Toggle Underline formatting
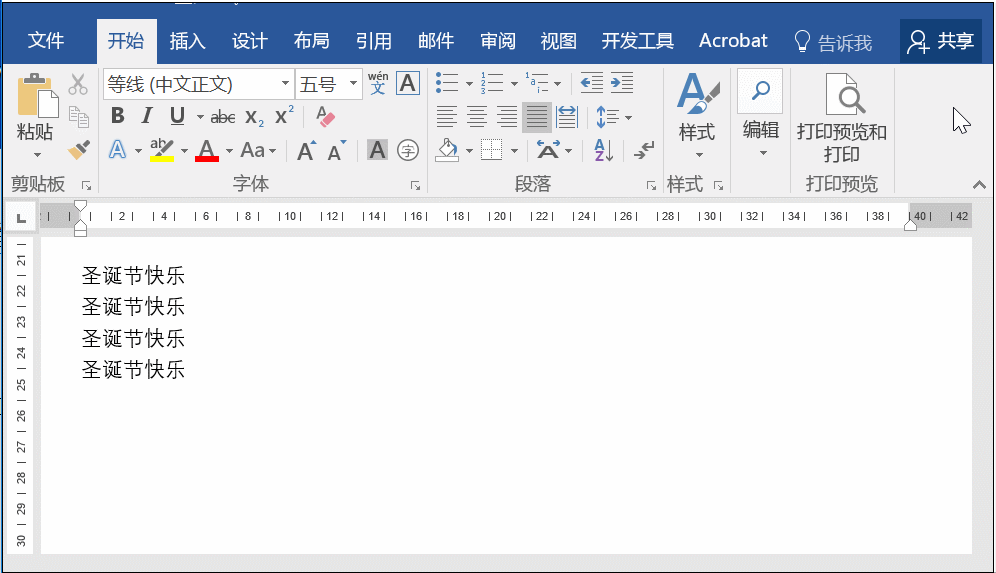Viewport: 996px width, 573px height. pyautogui.click(x=177, y=116)
